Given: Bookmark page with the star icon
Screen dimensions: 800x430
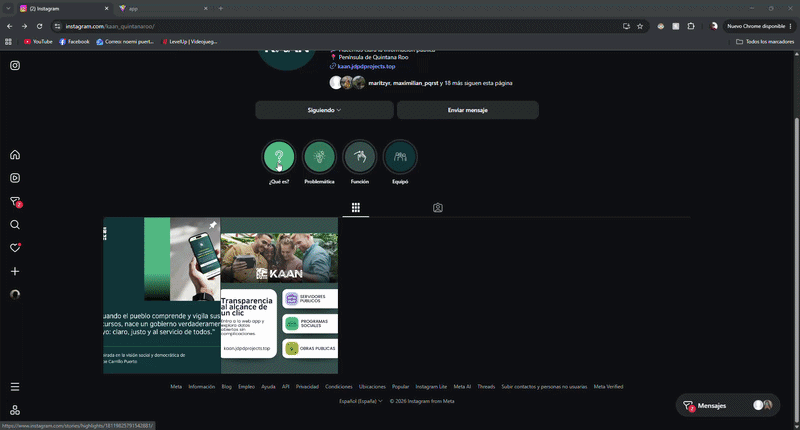Looking at the screenshot, I should [x=640, y=26].
